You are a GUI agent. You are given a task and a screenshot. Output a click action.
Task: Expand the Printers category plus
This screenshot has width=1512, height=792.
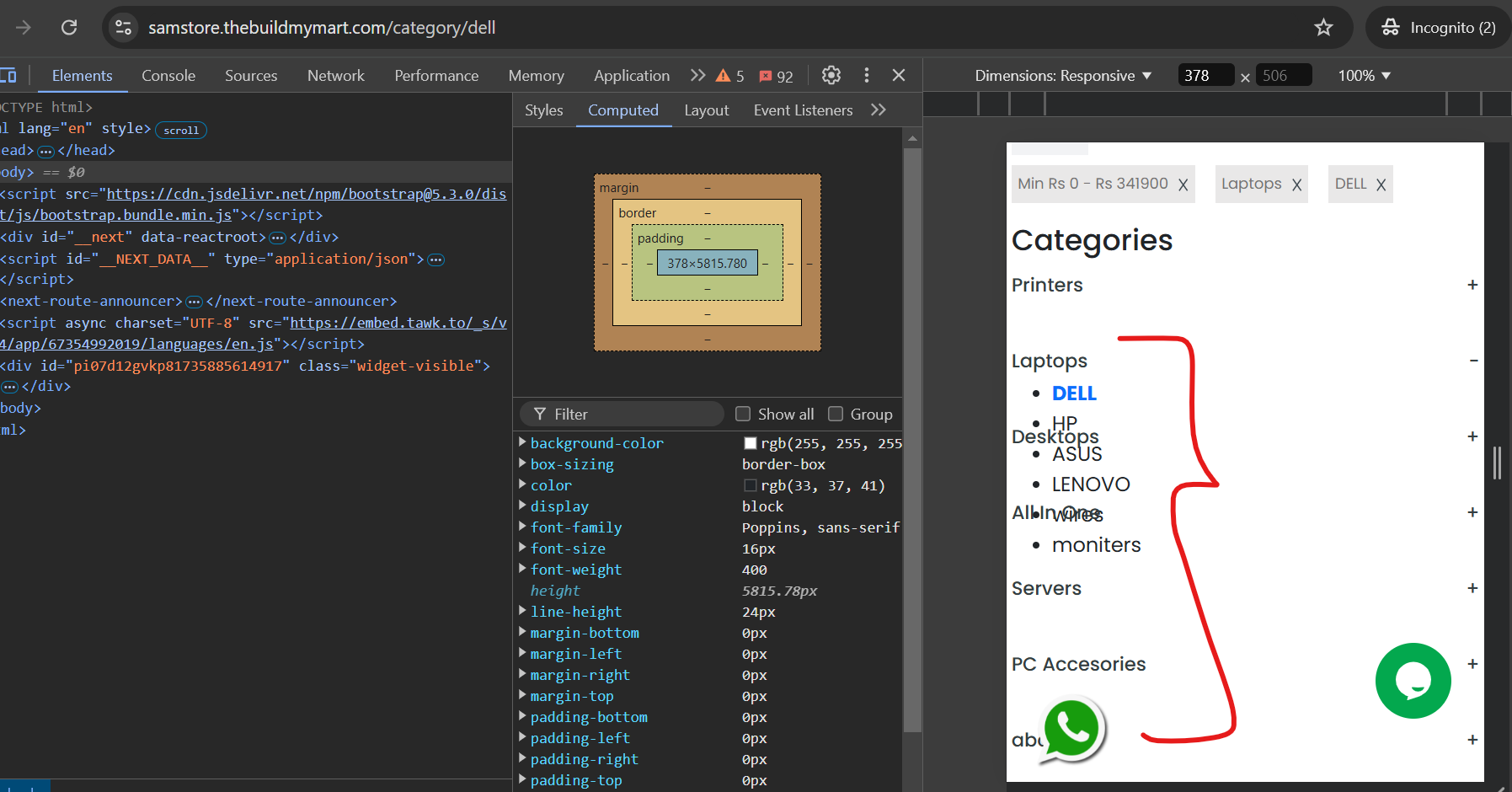[1472, 285]
